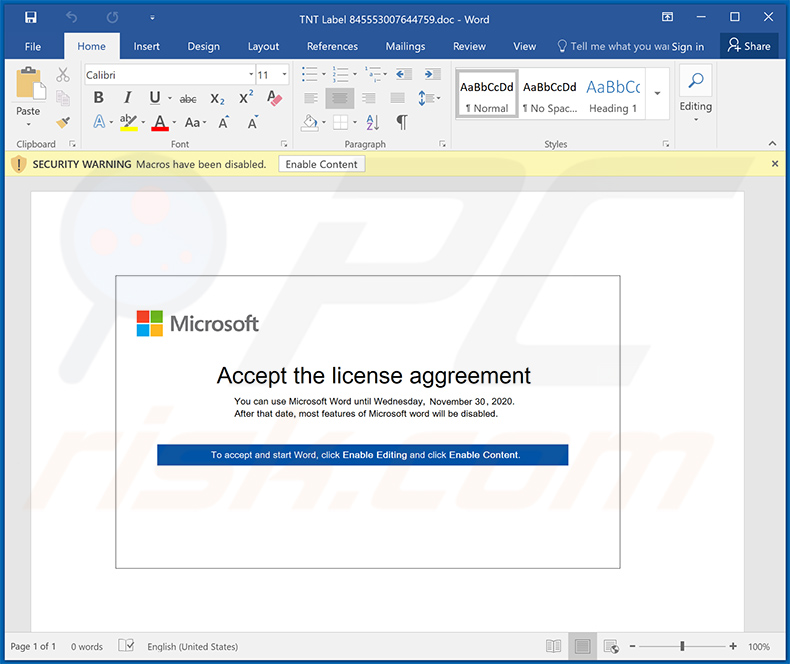Click the Copy icon

tap(63, 98)
